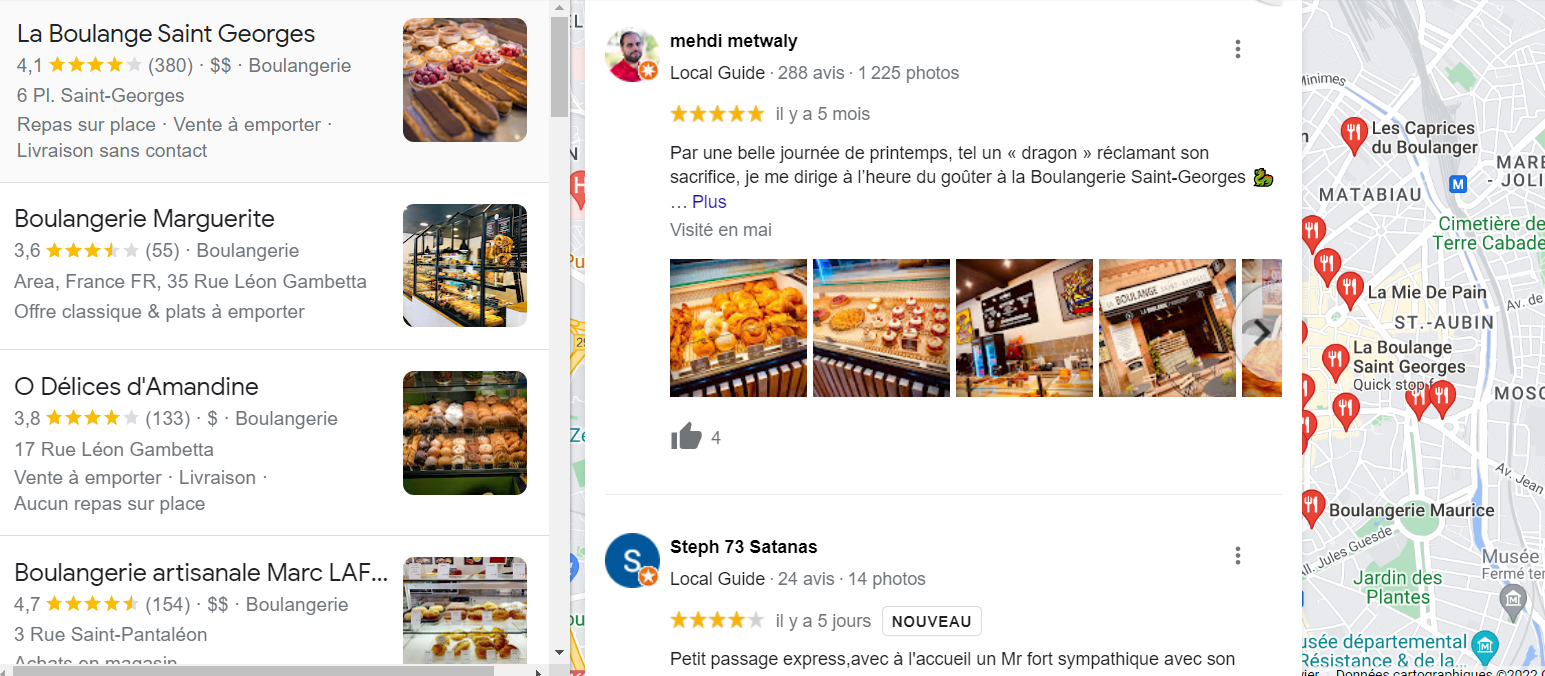Open croissants photo in review

pyautogui.click(x=738, y=328)
